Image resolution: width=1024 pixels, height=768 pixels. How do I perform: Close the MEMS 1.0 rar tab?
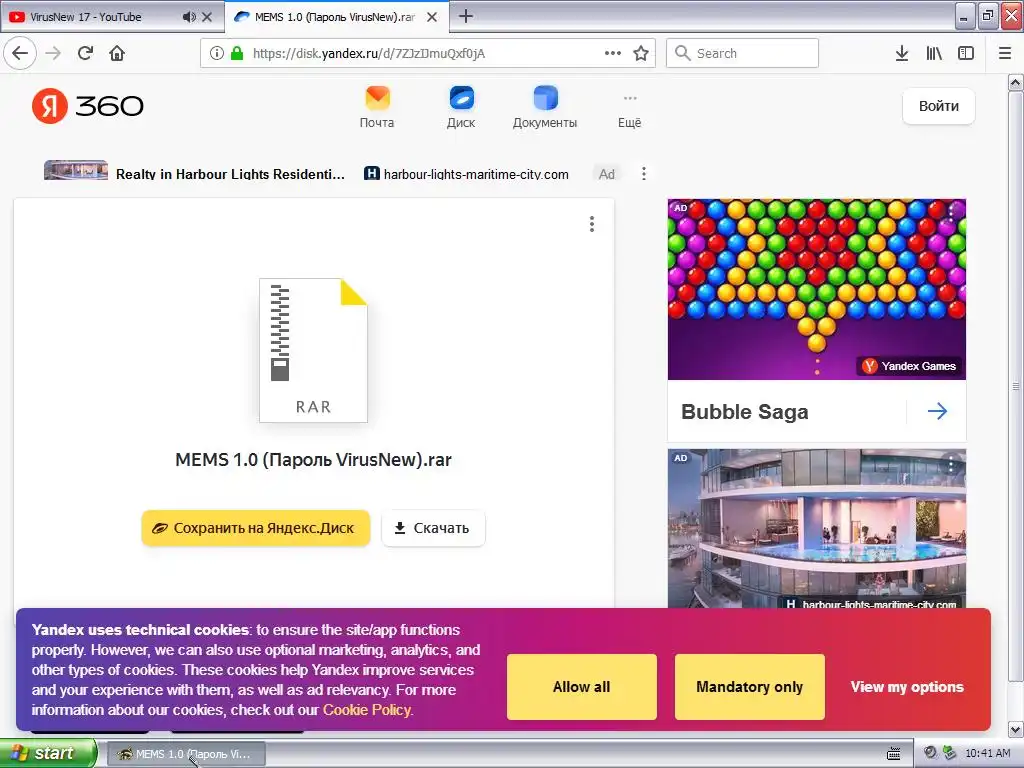[432, 17]
